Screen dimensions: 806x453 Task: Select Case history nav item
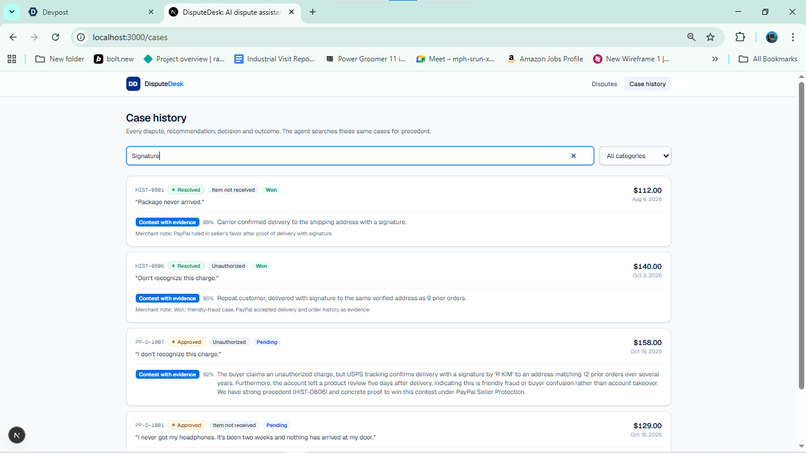647,84
